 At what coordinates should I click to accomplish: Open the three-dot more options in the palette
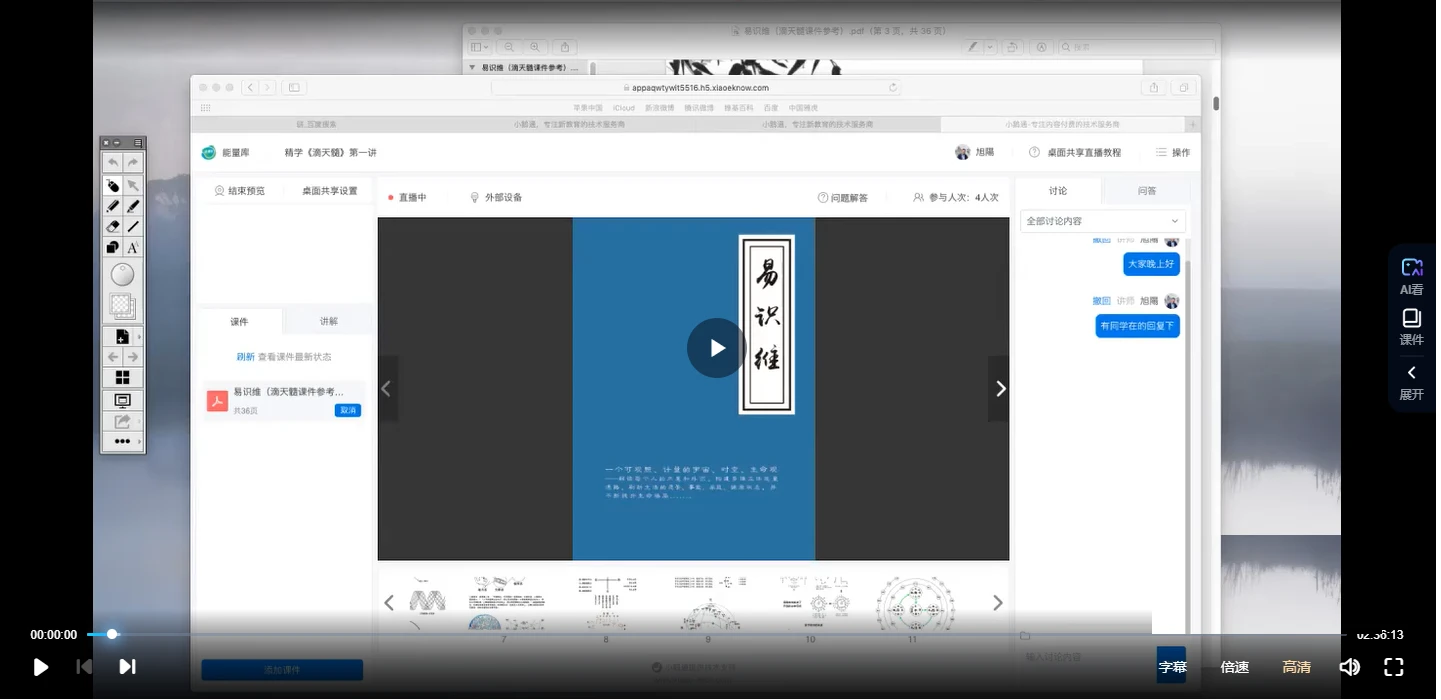tap(123, 442)
